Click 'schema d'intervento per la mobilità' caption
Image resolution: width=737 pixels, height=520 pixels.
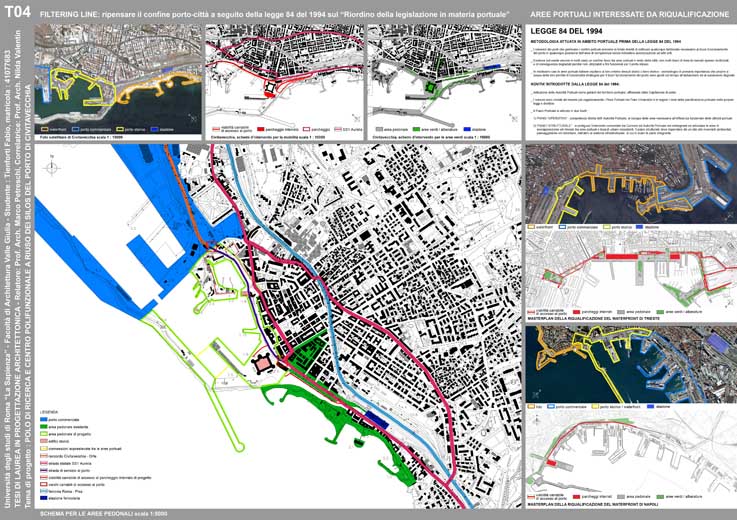tap(268, 137)
